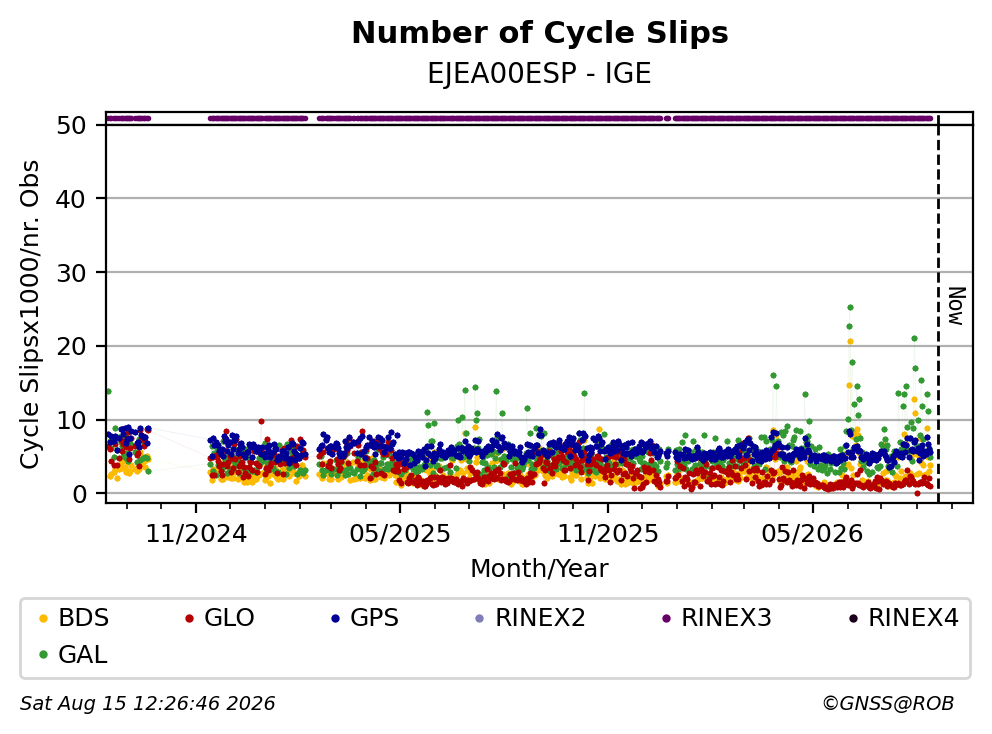Screen dimensions: 992x734
Task: Click the y-axis tick label 50
Action: pyautogui.click(x=71, y=125)
